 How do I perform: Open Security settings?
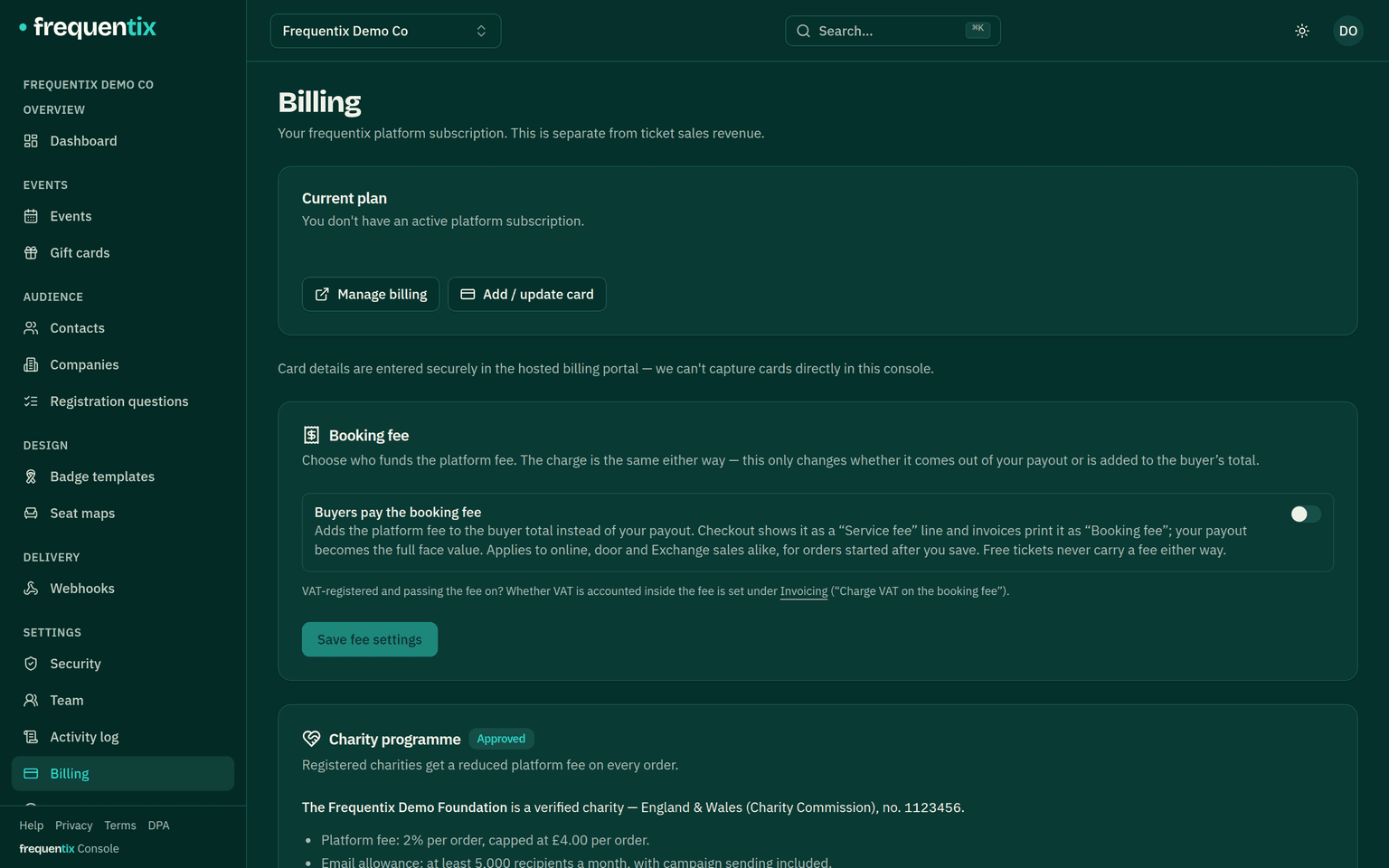point(123,664)
